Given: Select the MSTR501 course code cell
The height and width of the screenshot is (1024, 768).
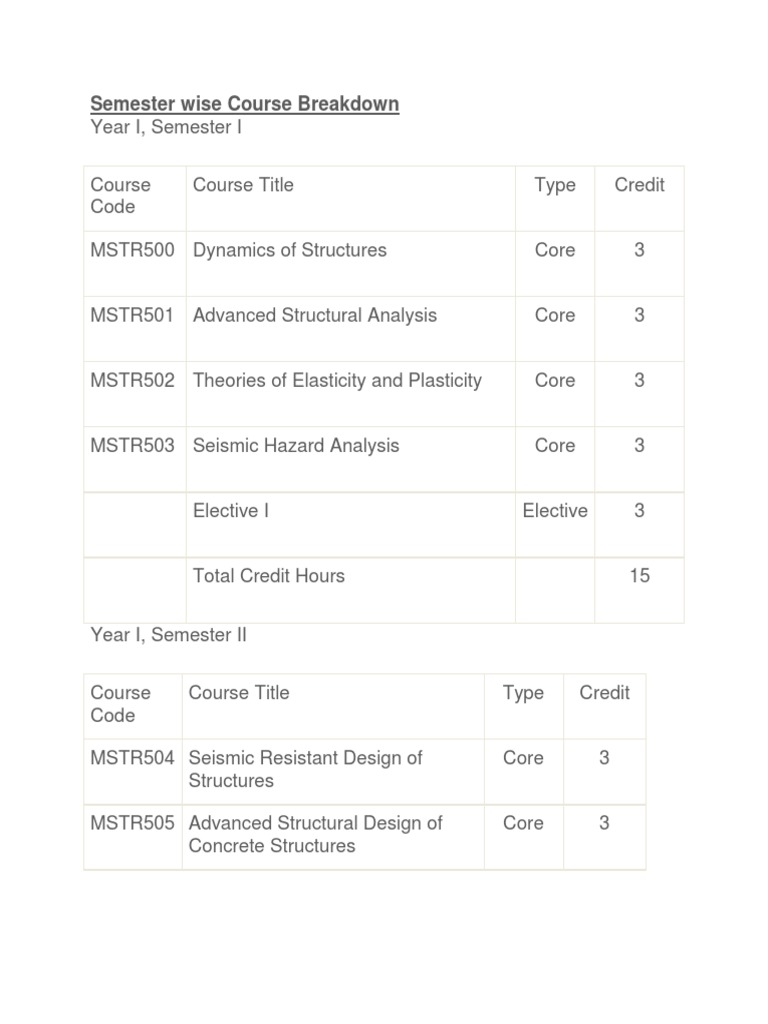Looking at the screenshot, I should pyautogui.click(x=132, y=315).
